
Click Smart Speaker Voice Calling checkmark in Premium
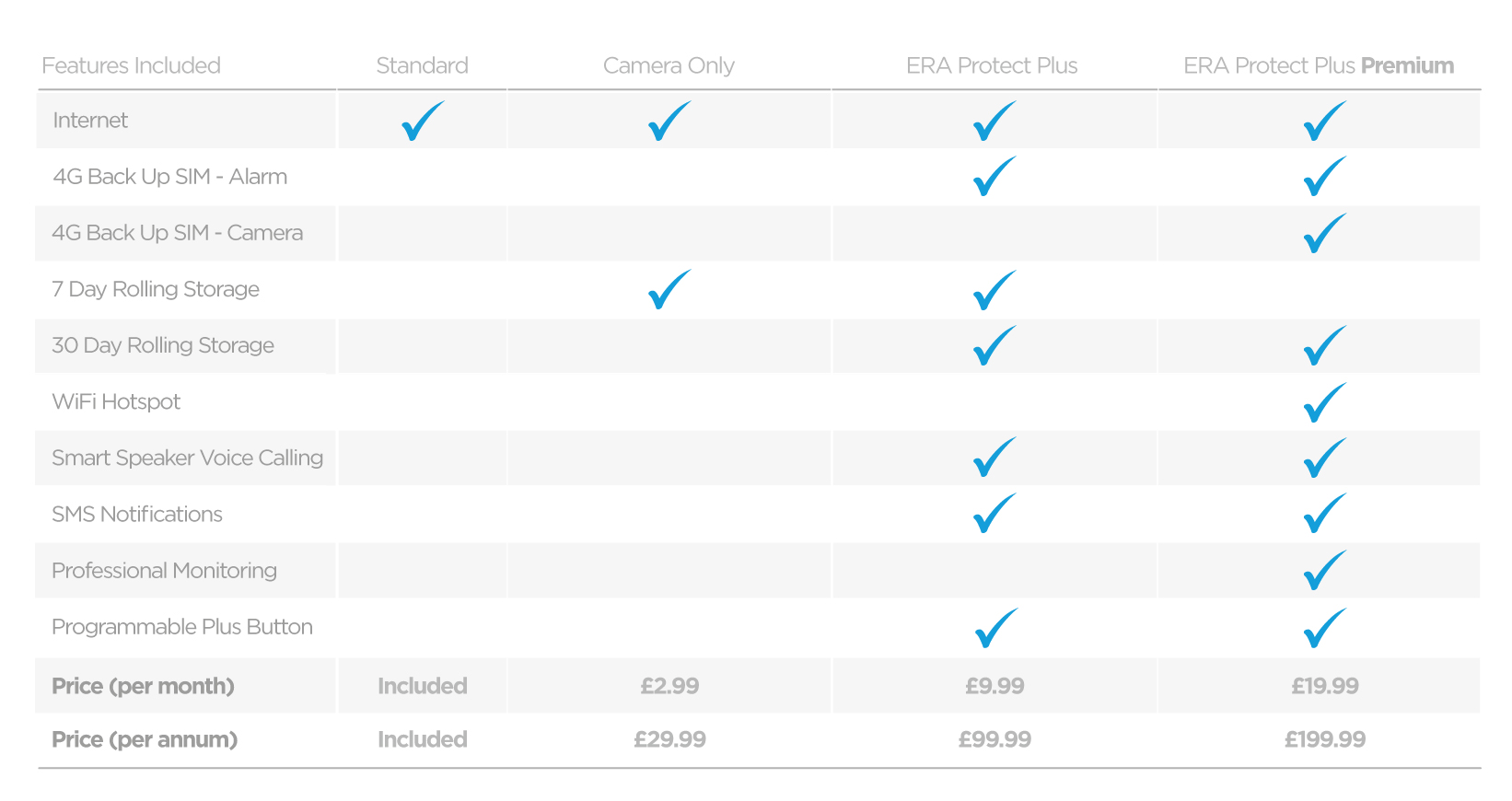click(1324, 459)
